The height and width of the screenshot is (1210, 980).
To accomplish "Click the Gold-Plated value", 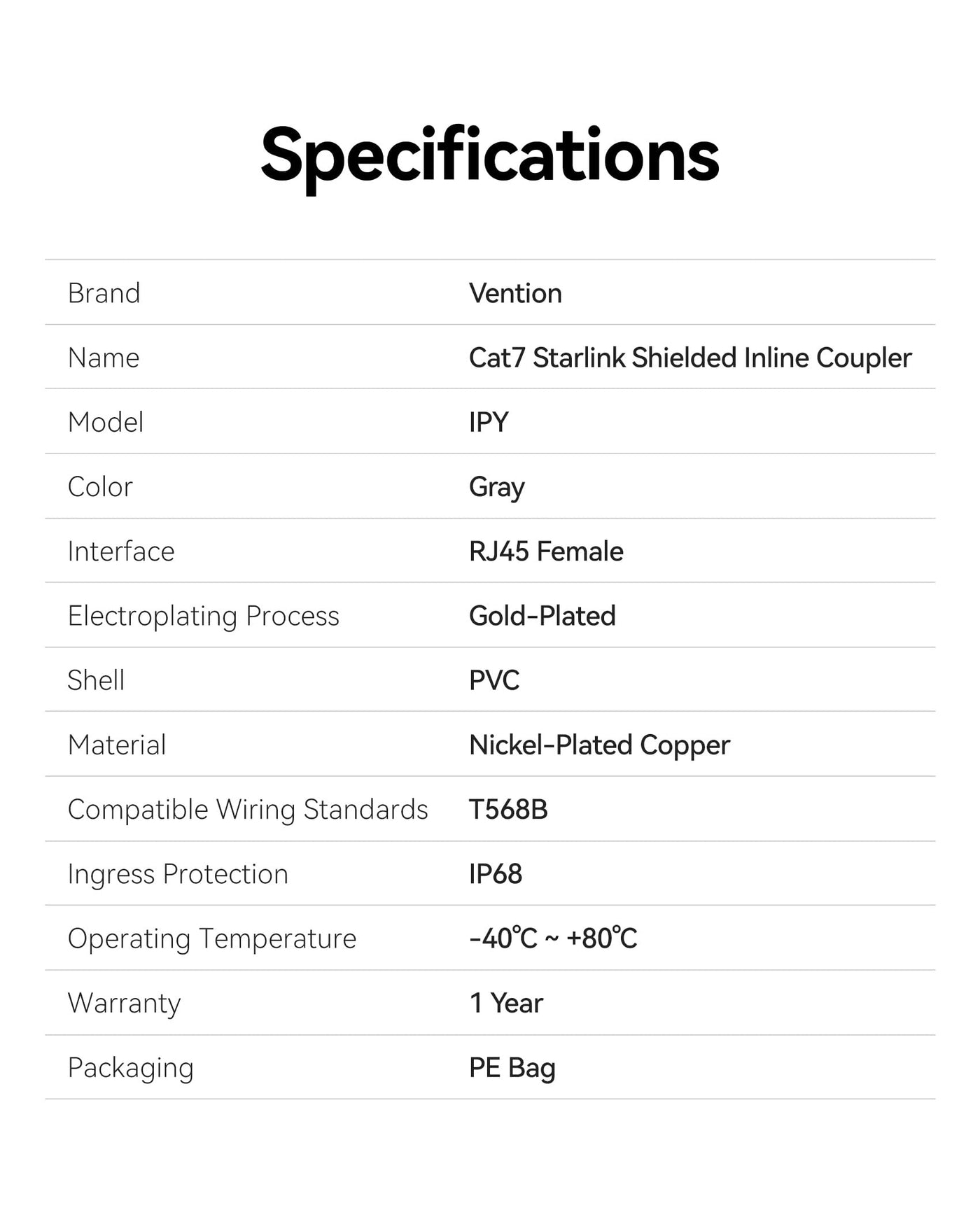I will pos(542,616).
